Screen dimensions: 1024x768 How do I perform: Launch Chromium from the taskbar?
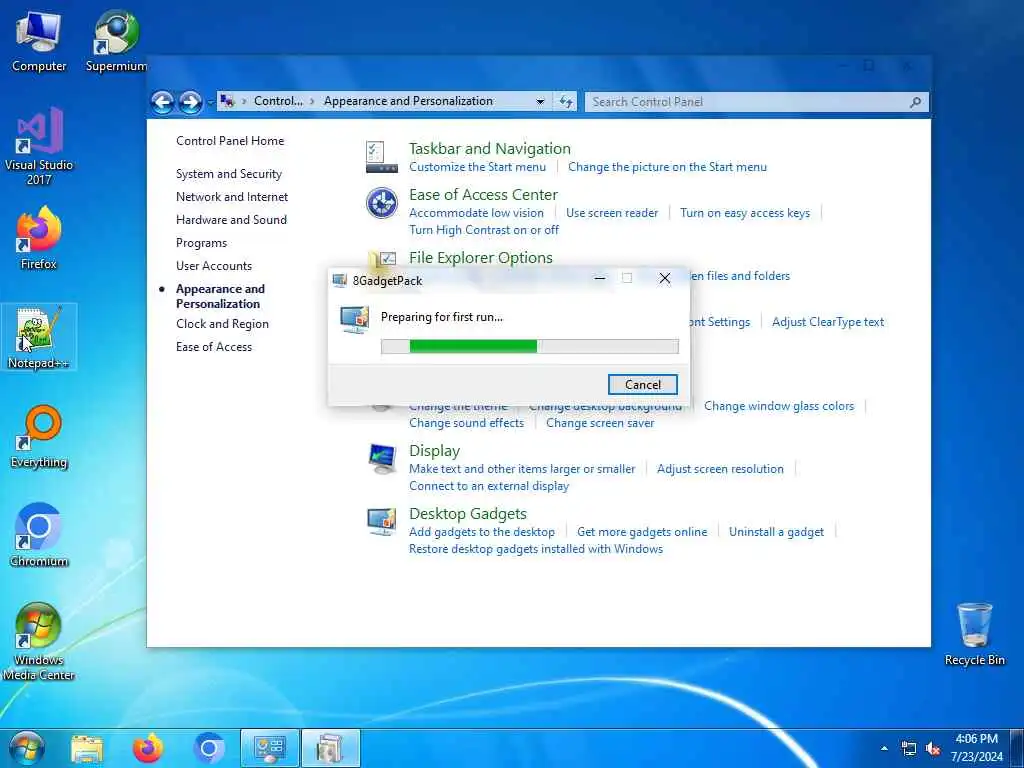pos(209,748)
